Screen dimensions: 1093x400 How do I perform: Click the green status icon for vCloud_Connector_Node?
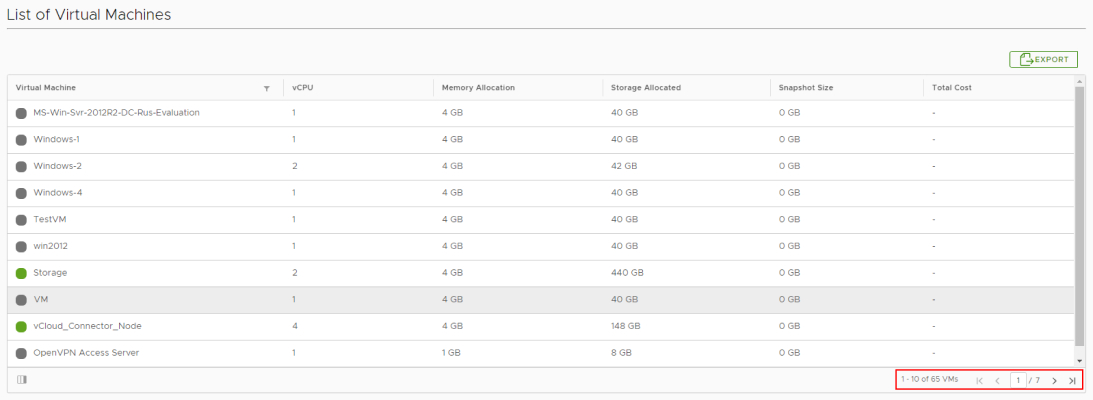[x=21, y=327]
